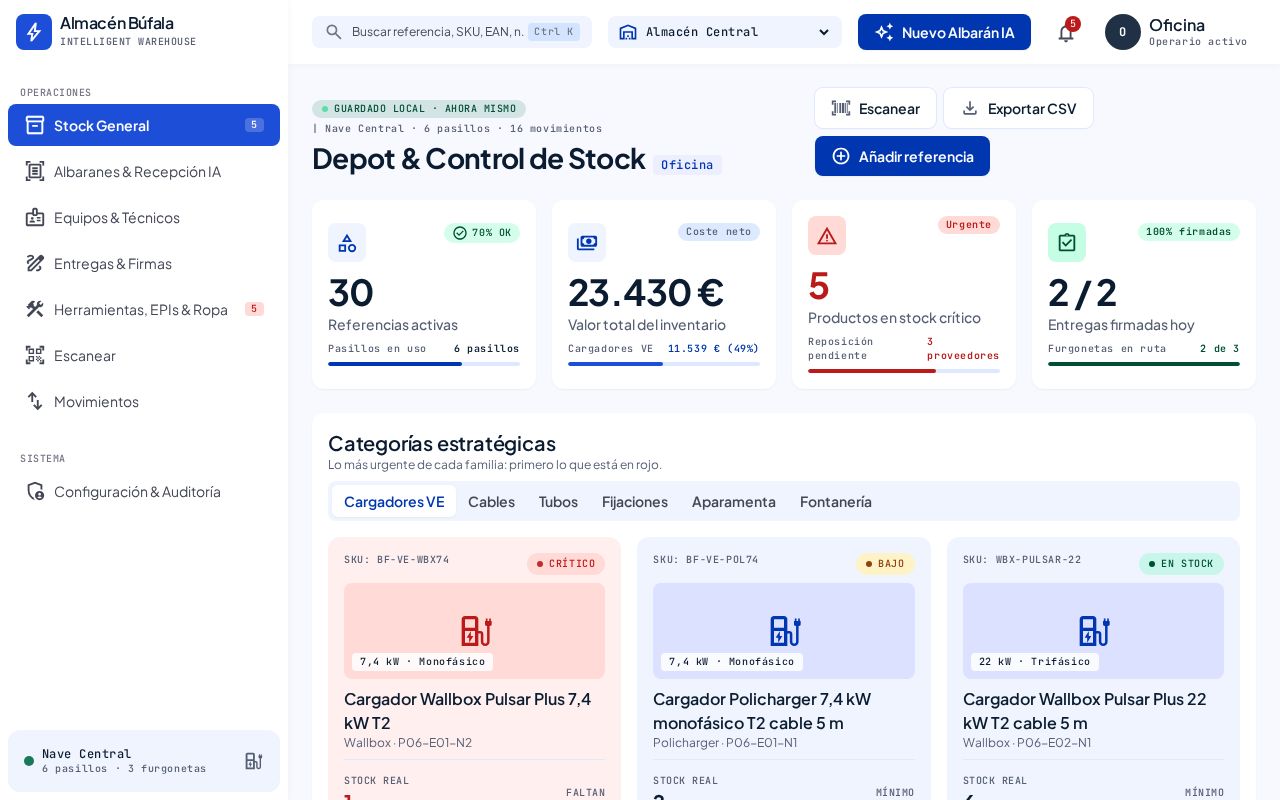Click the warning triangle on stock crítico card
The image size is (1280, 800).
click(827, 236)
